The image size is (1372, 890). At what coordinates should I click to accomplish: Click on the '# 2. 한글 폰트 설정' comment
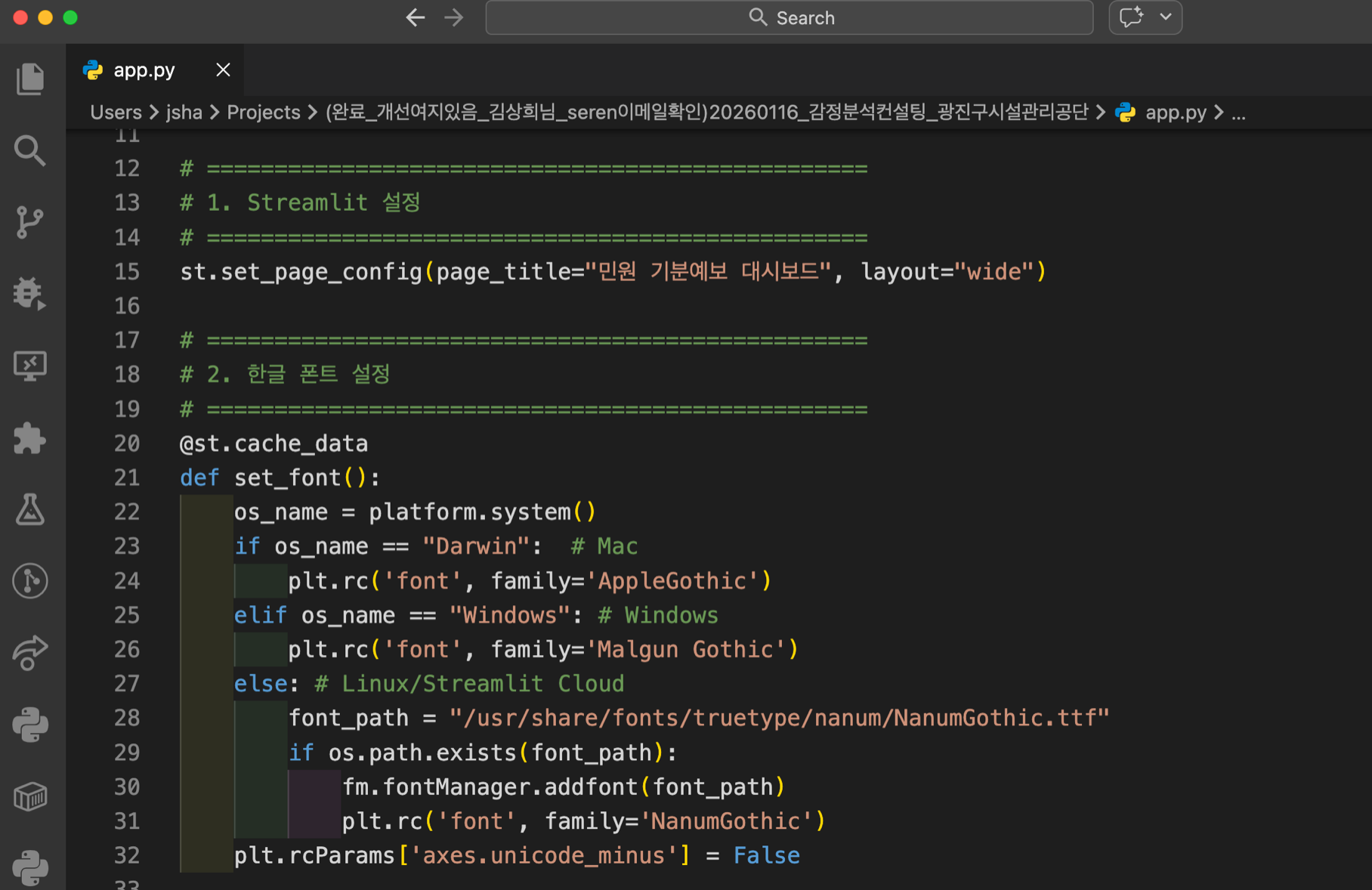coord(285,374)
